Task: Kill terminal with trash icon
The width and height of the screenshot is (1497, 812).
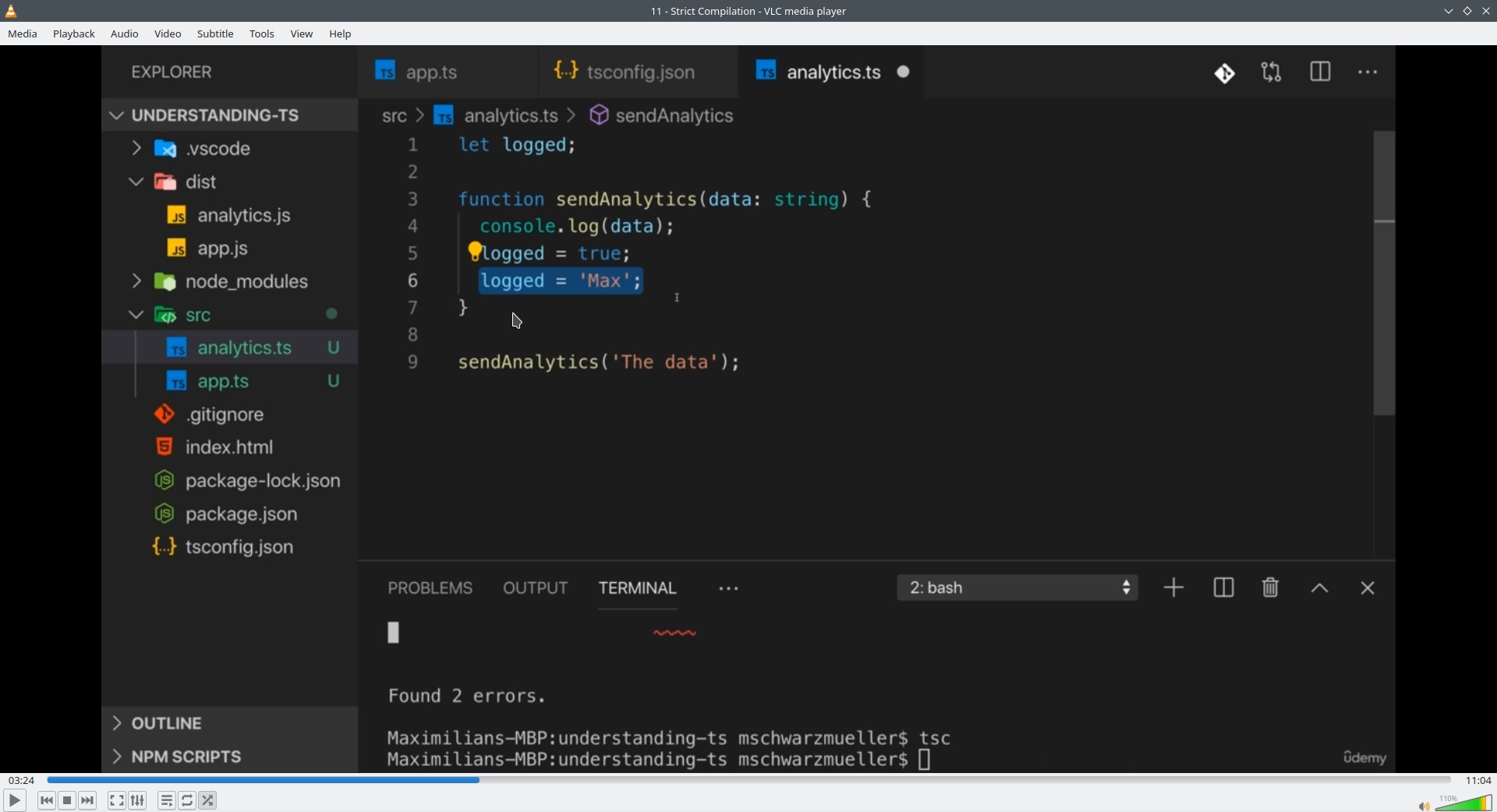Action: [1271, 588]
